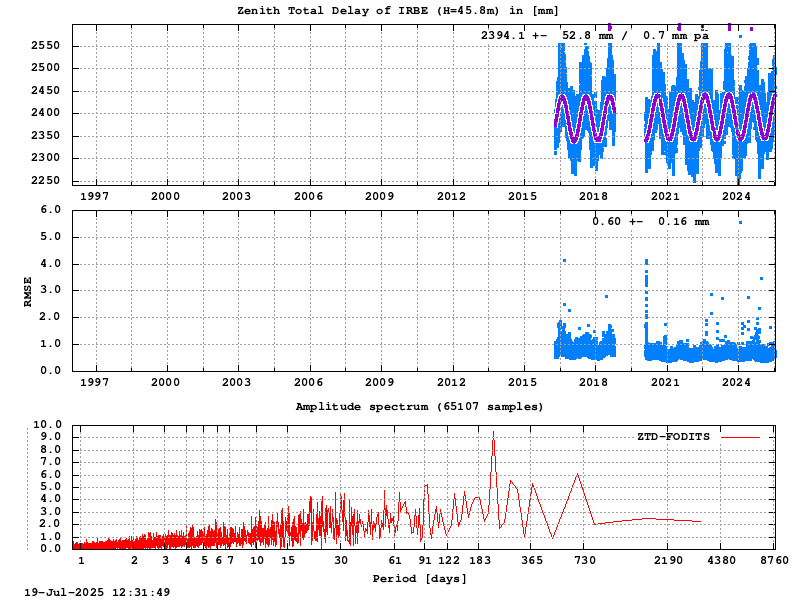Click the trend value '0.7 mm pa'
The height and width of the screenshot is (600, 800).
coord(676,35)
